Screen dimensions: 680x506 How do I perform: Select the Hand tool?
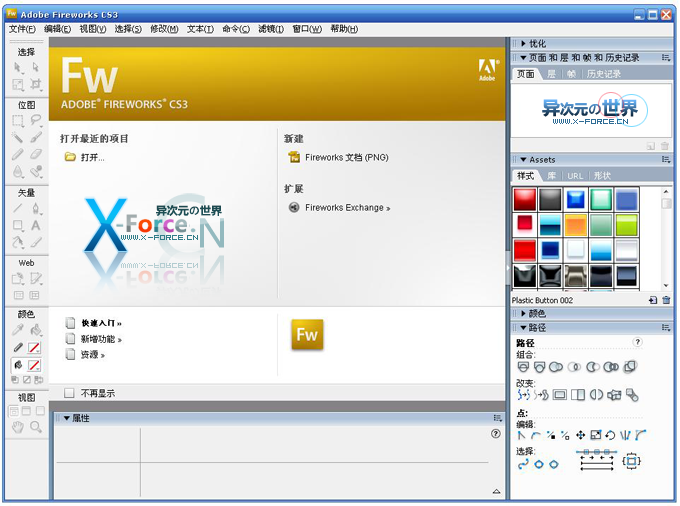tap(17, 428)
